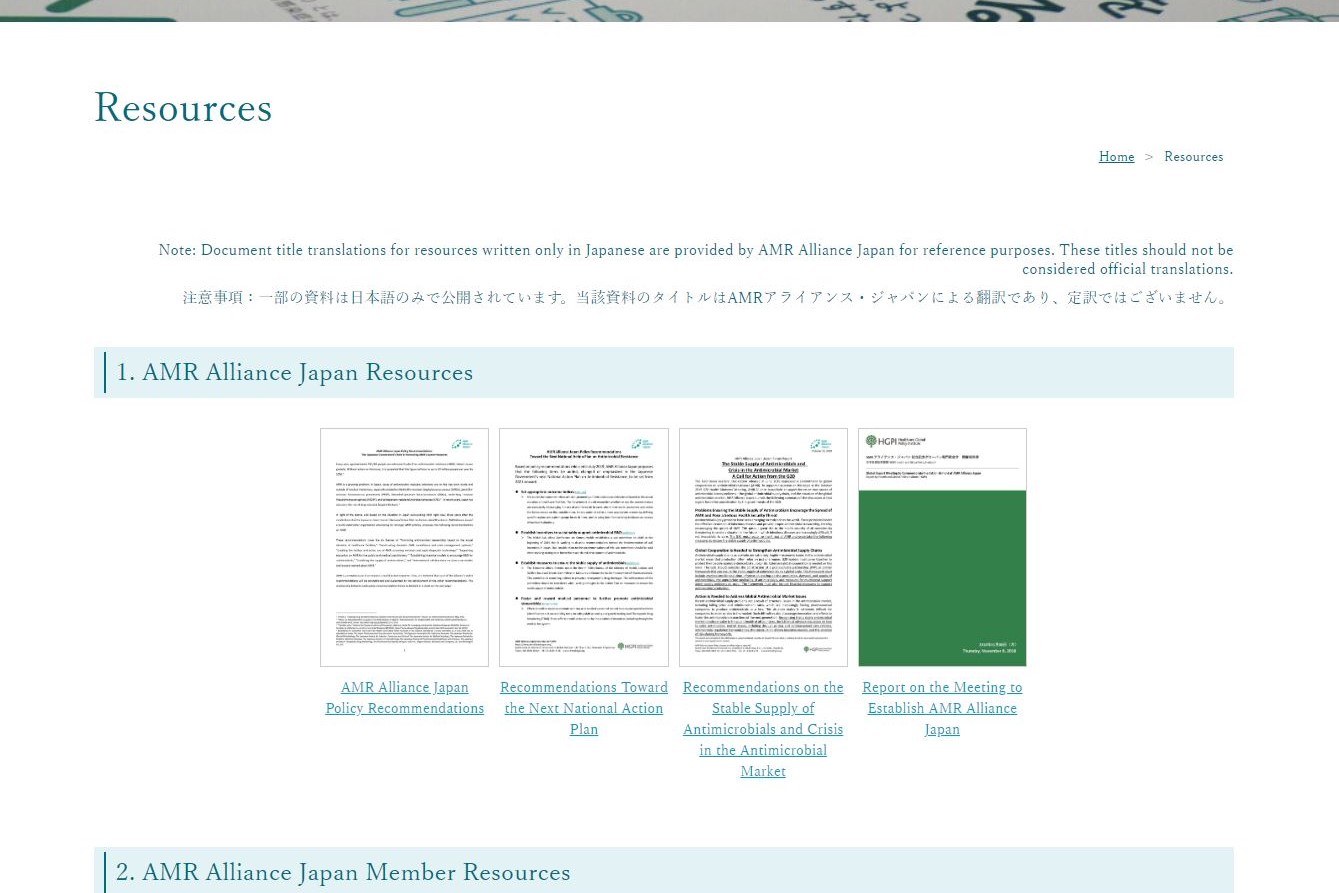The height and width of the screenshot is (893, 1339).
Task: Click the Japanese 注意事項 note text
Action: coord(705,298)
